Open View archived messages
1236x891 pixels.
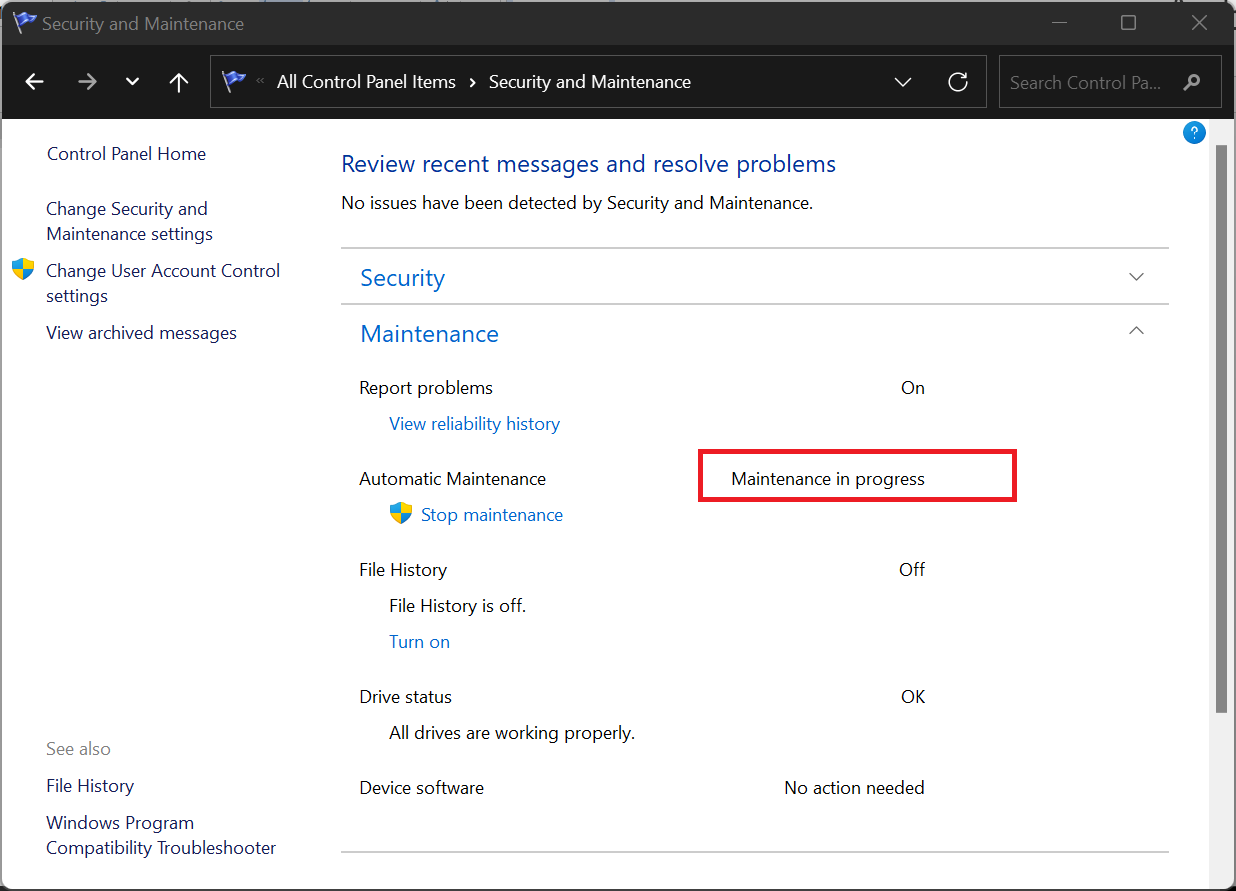[141, 333]
